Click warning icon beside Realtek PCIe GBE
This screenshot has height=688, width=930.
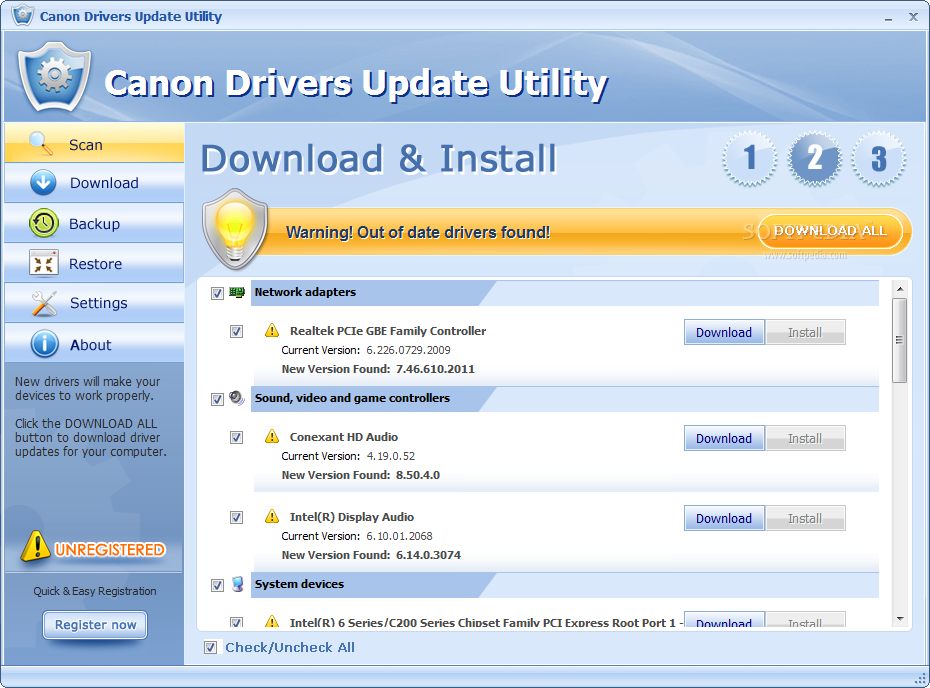pos(272,330)
